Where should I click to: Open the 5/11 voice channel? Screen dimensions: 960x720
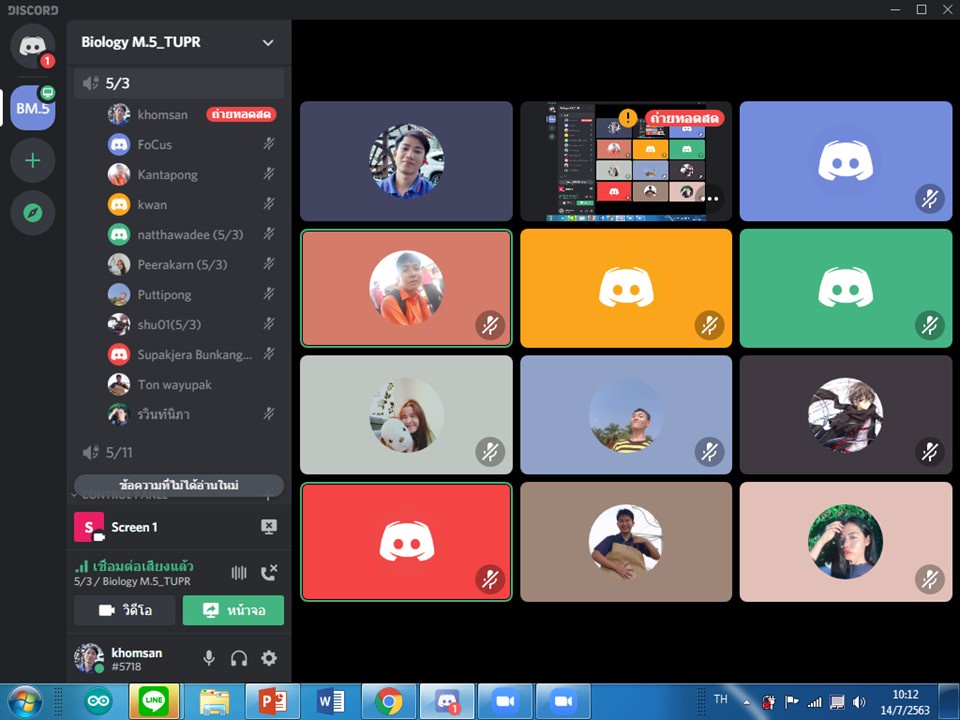point(178,452)
